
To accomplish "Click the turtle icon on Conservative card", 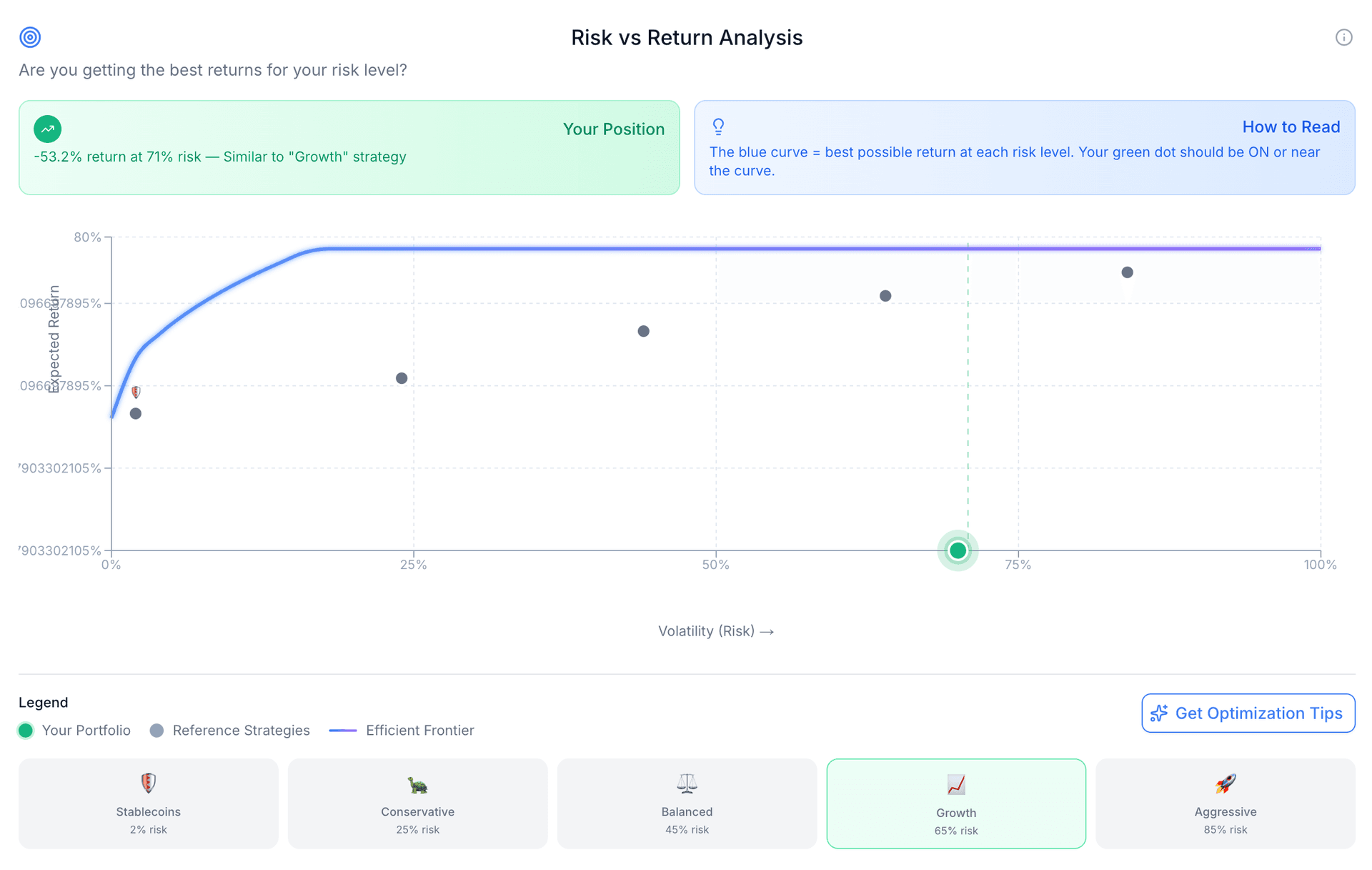I will click(417, 784).
